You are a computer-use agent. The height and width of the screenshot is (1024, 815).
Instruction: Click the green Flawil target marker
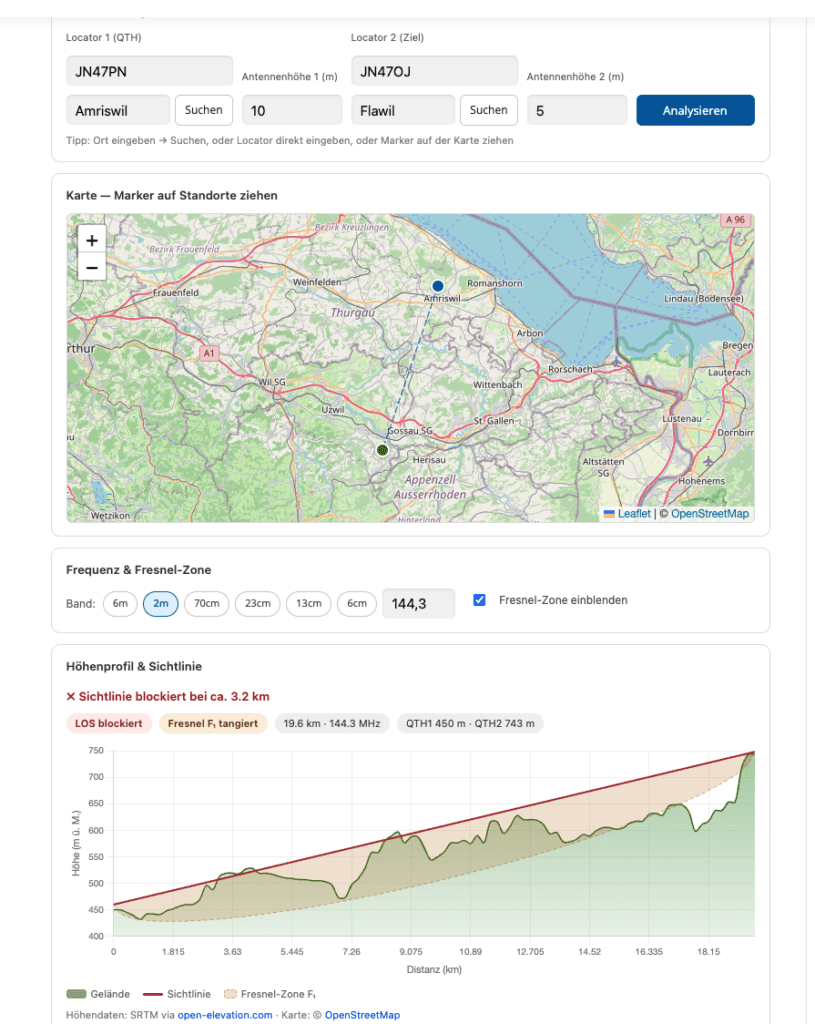(x=382, y=451)
